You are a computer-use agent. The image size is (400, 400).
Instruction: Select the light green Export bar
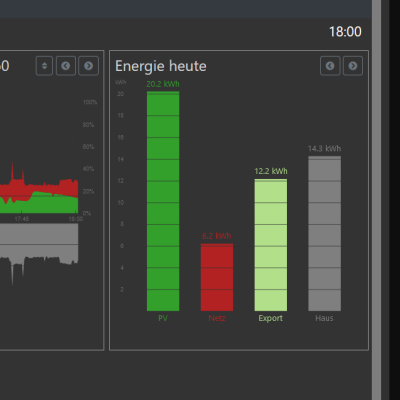[271, 245]
